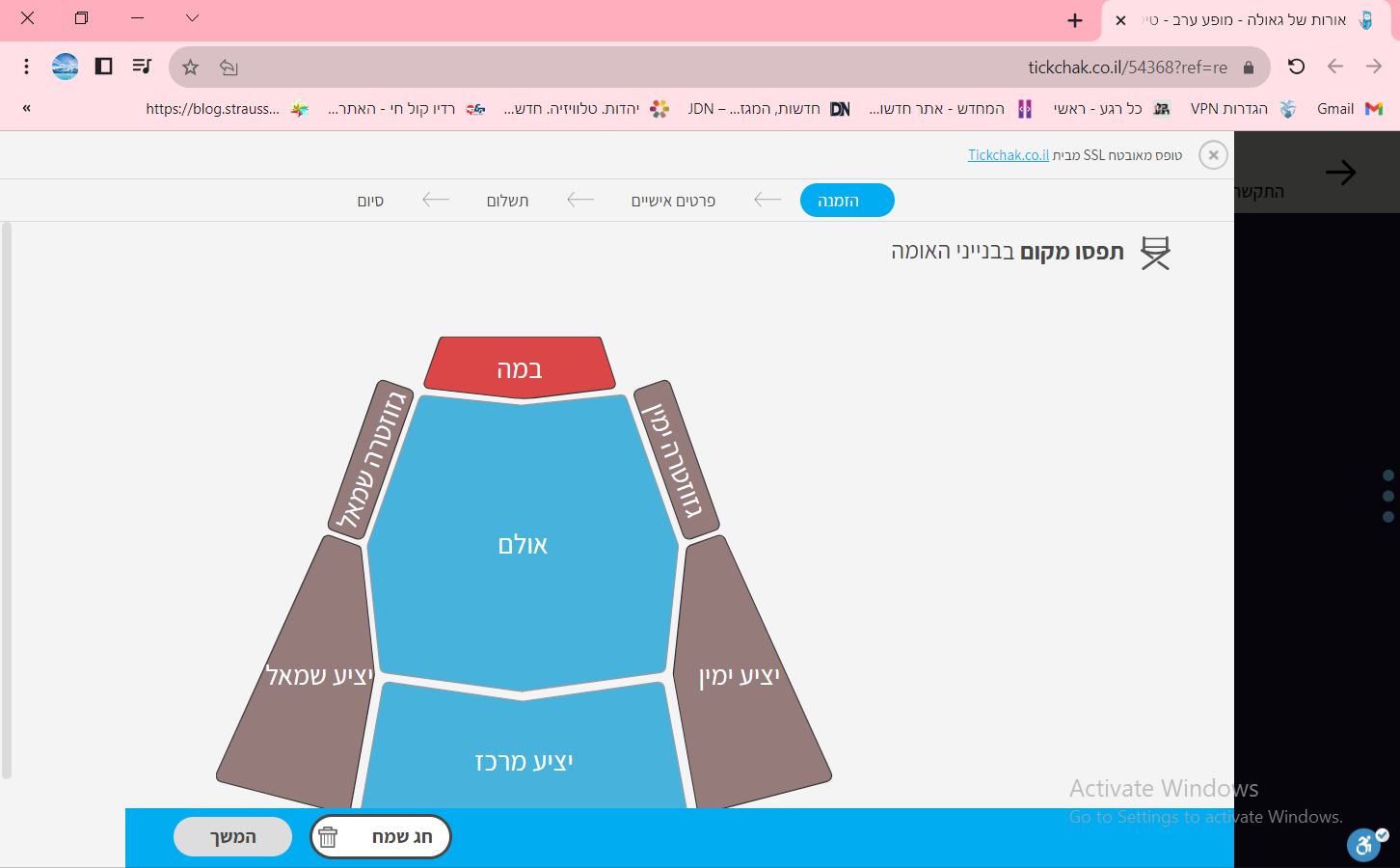Close the אורות של גאולה tab

[x=1120, y=20]
